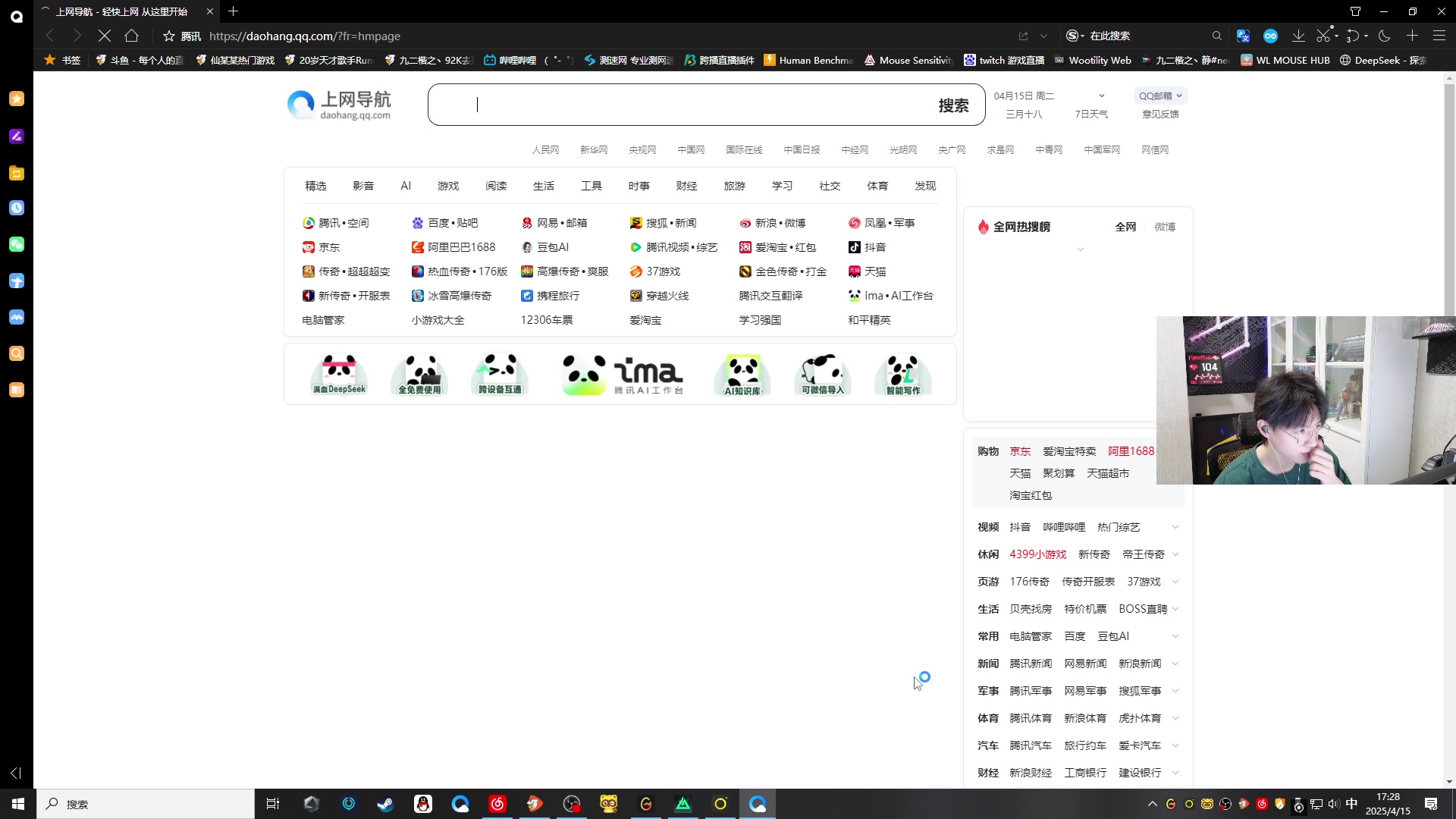
Task: Open the WeChat sidebar icon
Action: (x=17, y=244)
